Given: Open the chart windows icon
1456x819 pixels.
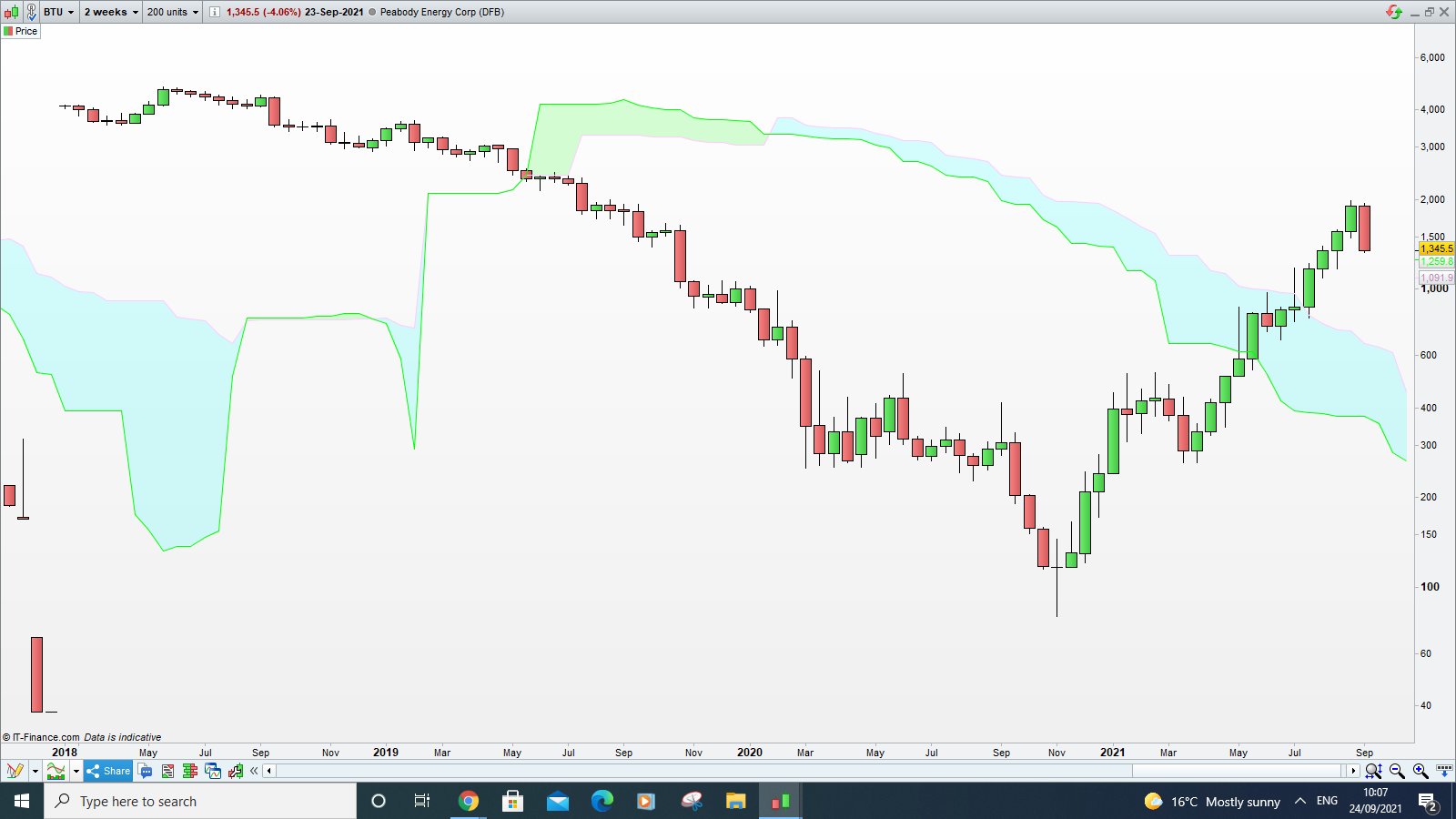Looking at the screenshot, I should click(x=213, y=771).
